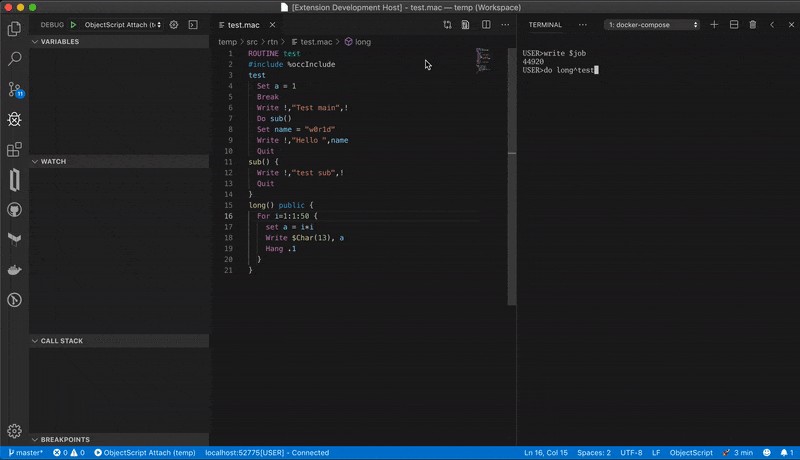The width and height of the screenshot is (800, 460).
Task: Open the Debug Console icon
Action: (193, 24)
